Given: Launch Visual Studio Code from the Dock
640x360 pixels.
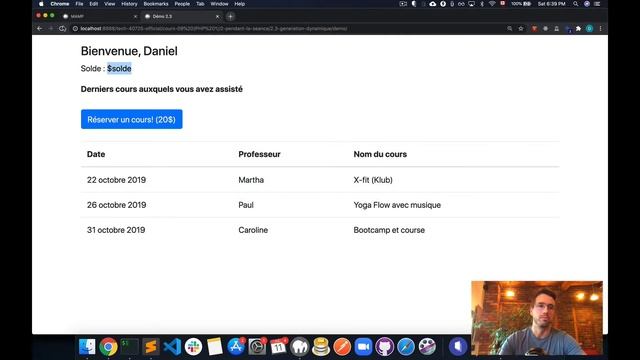Looking at the screenshot, I should pyautogui.click(x=172, y=347).
